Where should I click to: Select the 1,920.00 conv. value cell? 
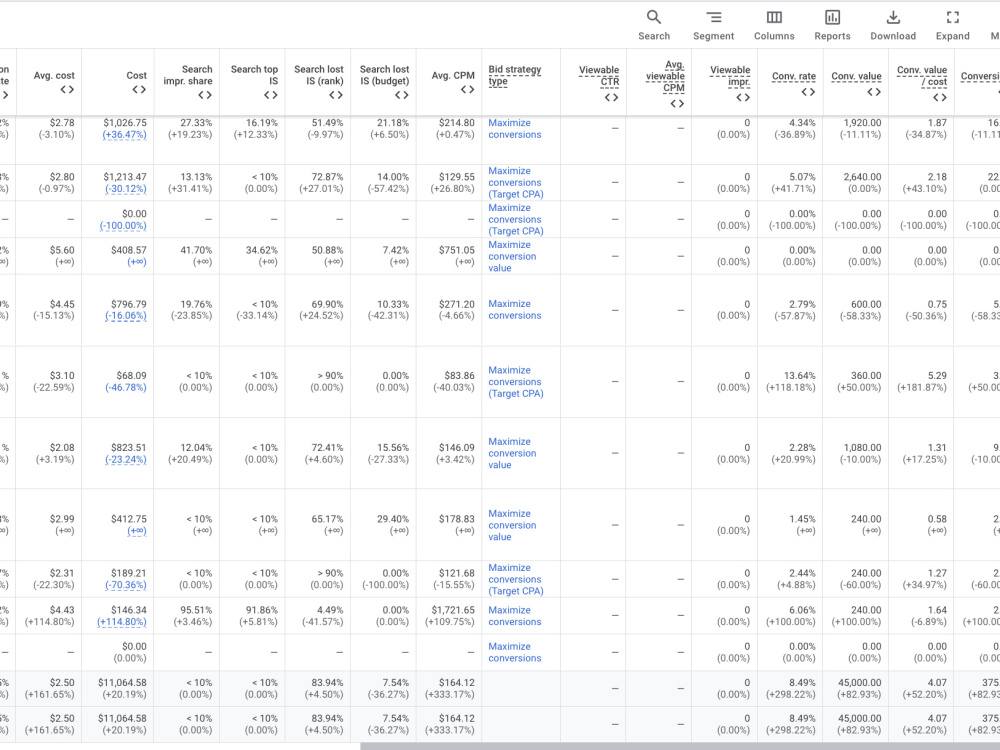856,129
